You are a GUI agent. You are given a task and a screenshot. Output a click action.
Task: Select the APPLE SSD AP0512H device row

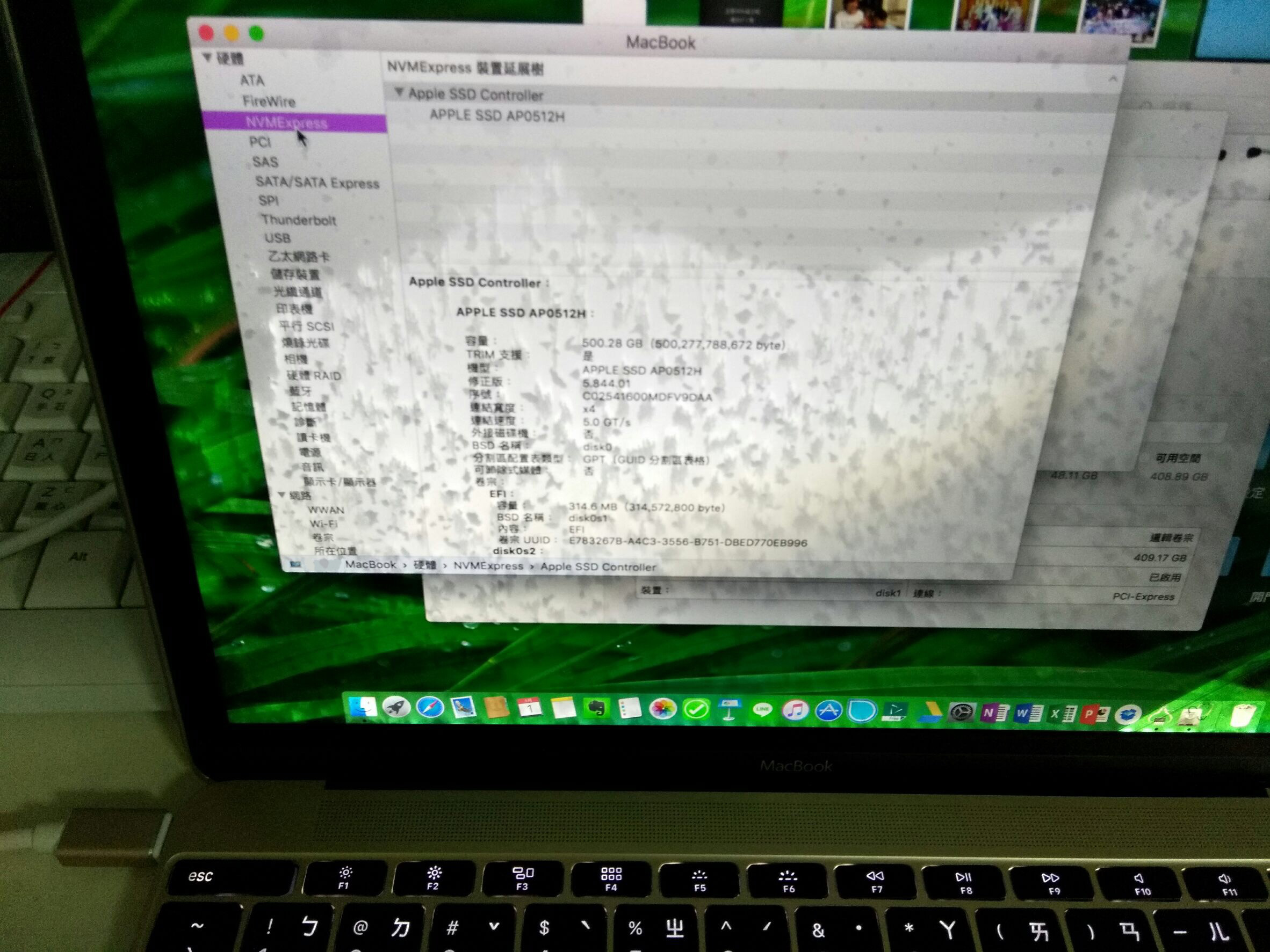pyautogui.click(x=496, y=117)
